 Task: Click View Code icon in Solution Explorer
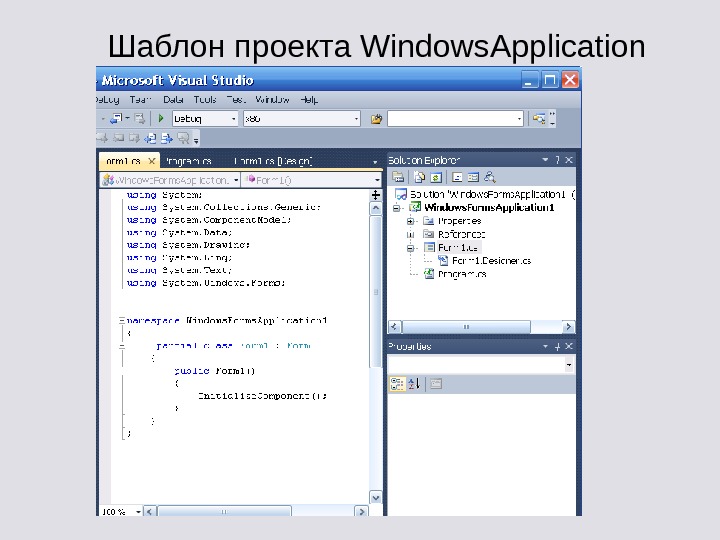(x=457, y=177)
